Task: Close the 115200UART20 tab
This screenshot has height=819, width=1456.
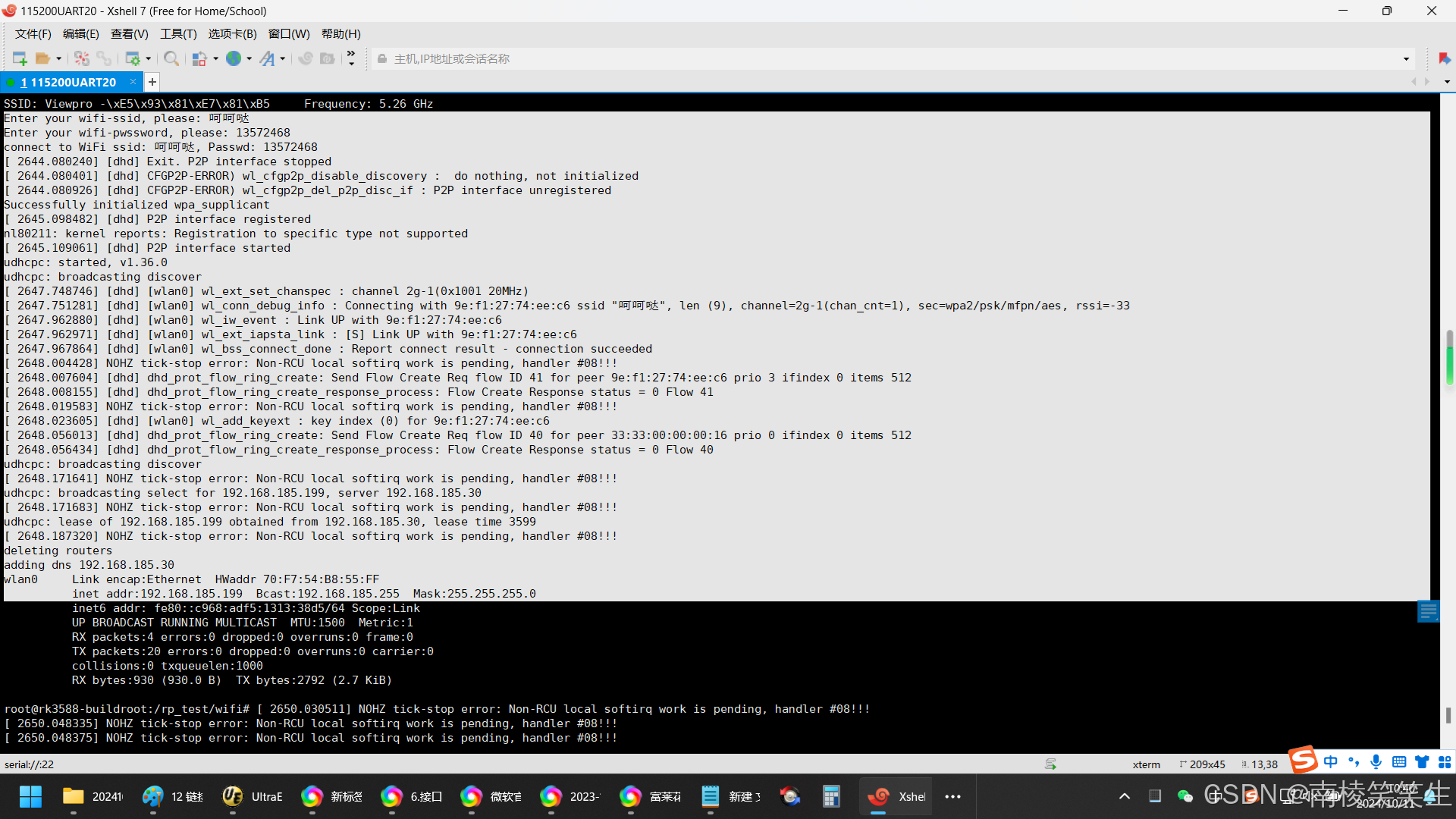Action: pyautogui.click(x=133, y=82)
